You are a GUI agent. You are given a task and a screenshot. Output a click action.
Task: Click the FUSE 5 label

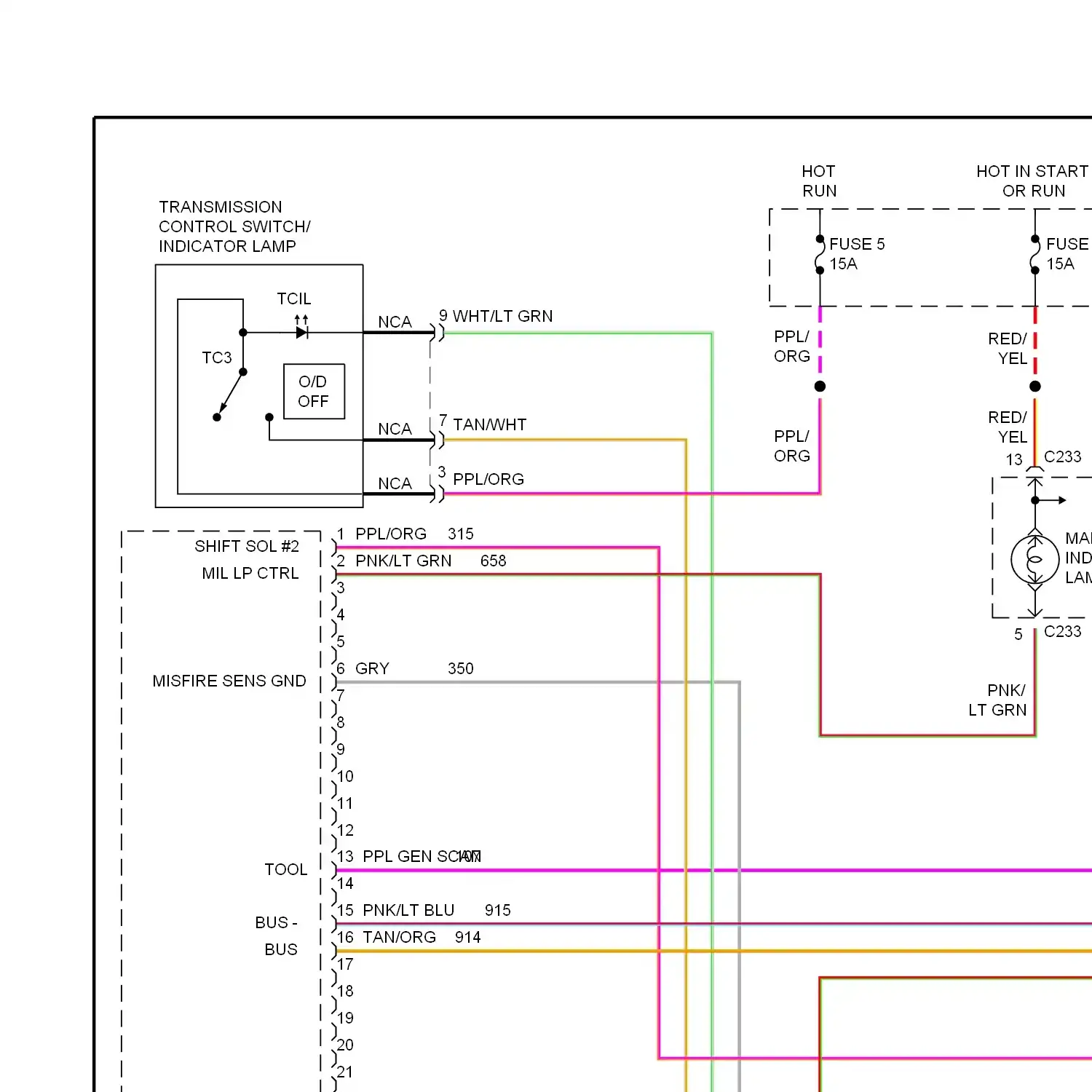coord(857,244)
